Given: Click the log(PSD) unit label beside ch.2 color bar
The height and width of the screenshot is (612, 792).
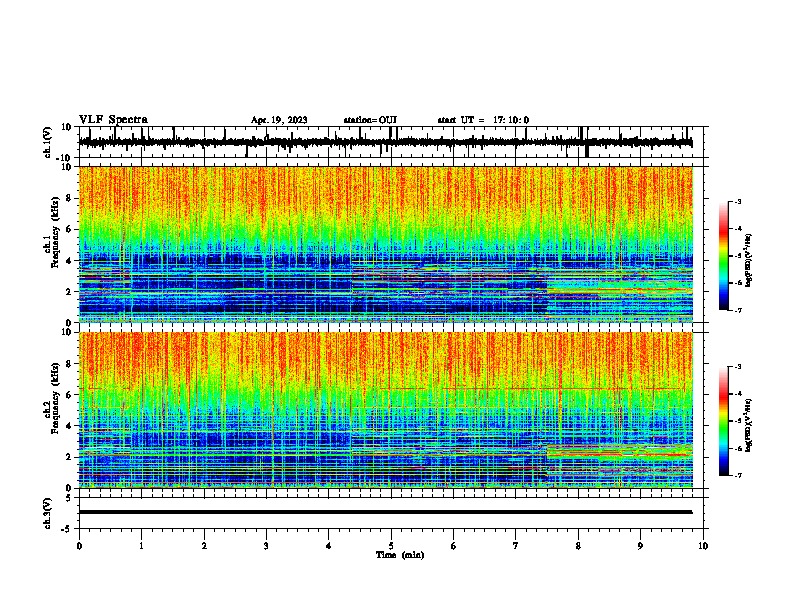Looking at the screenshot, I should [748, 425].
